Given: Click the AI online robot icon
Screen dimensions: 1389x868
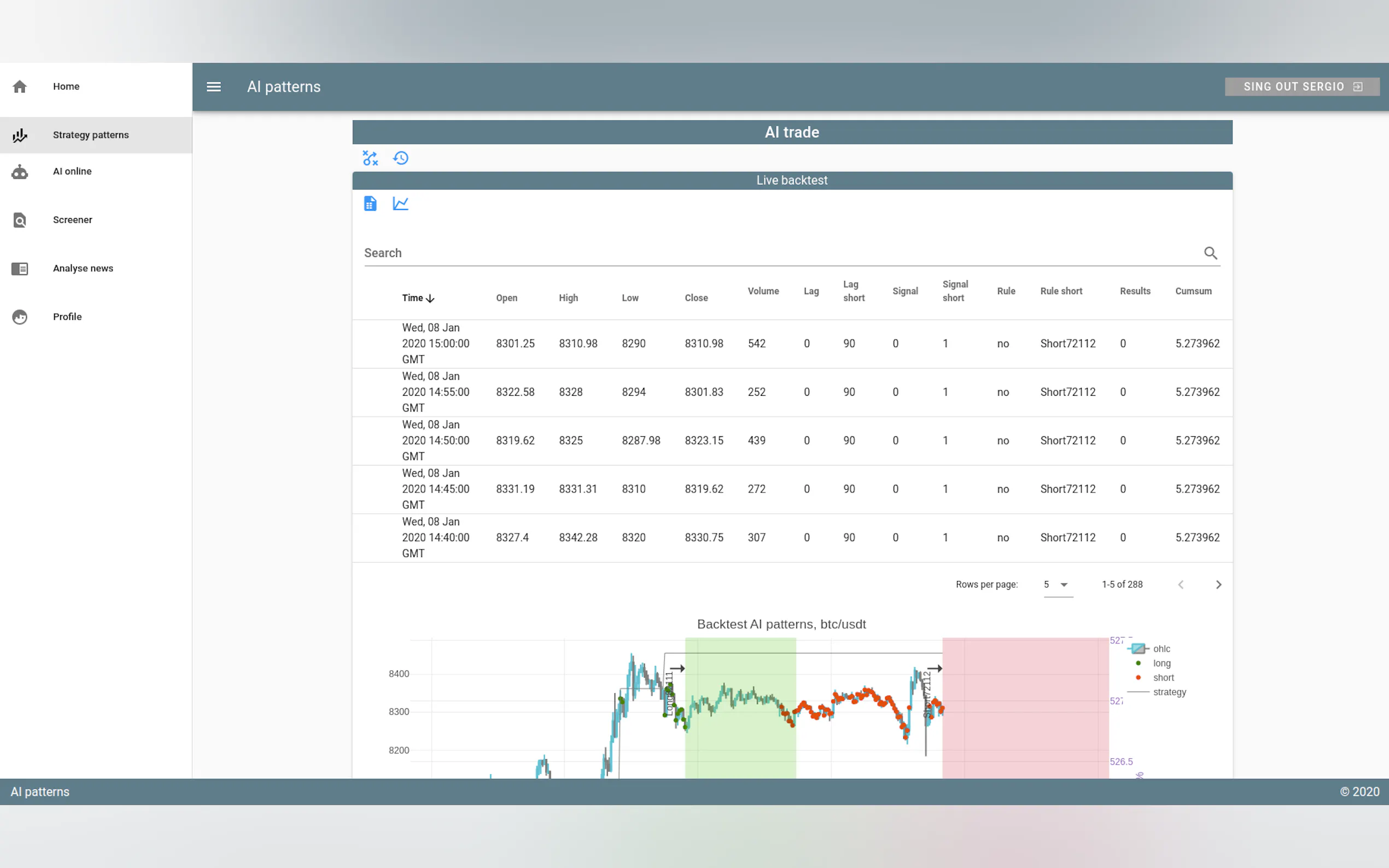Looking at the screenshot, I should pos(20,172).
